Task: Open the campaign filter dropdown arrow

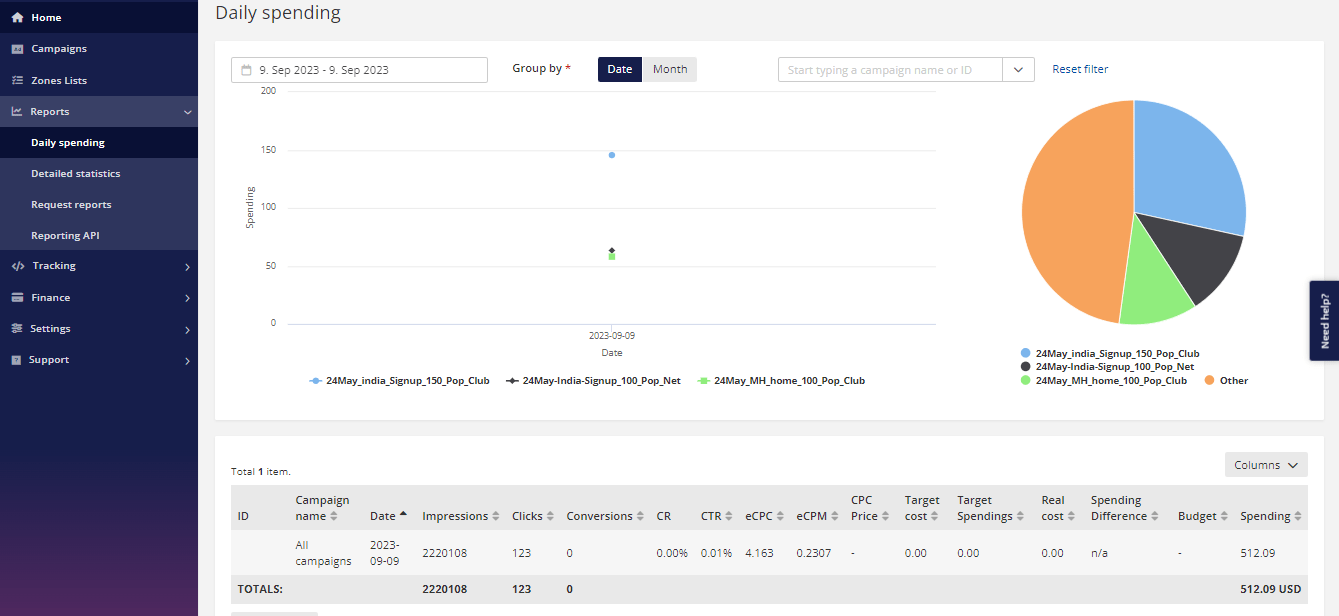Action: [x=1018, y=70]
